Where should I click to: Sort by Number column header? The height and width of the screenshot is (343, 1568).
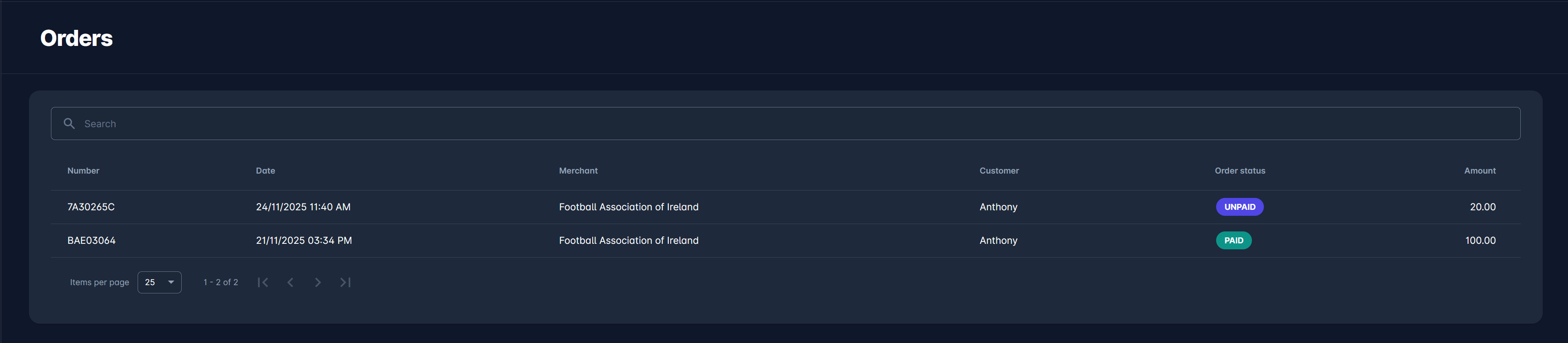(83, 171)
